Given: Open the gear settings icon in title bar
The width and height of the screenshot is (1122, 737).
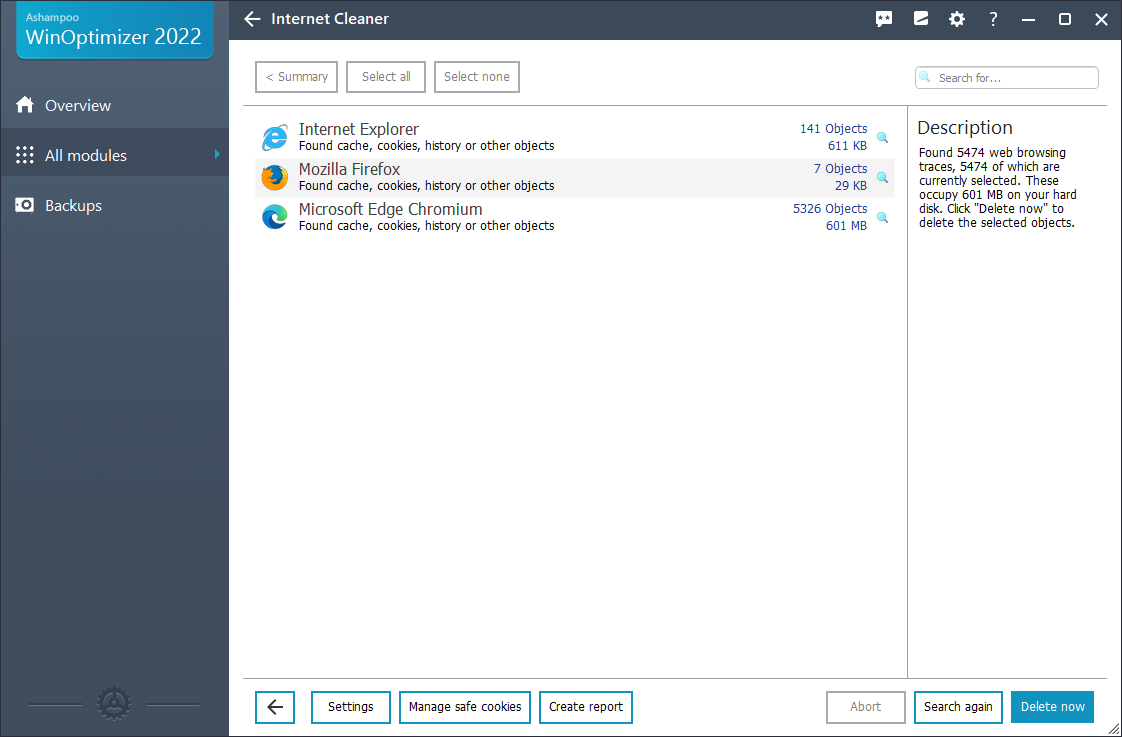Looking at the screenshot, I should (x=957, y=19).
